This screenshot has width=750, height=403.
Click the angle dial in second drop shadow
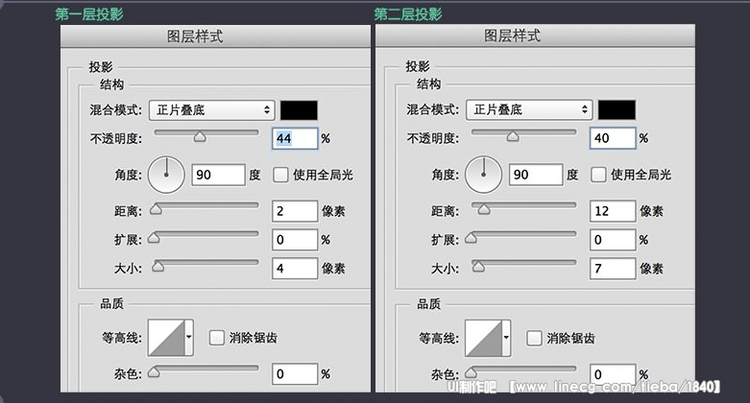[x=484, y=174]
